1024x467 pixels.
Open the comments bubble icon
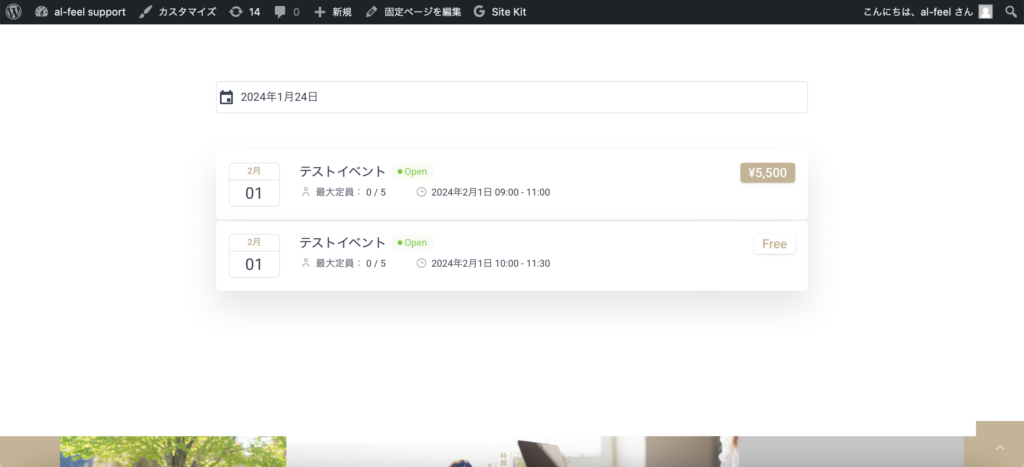pyautogui.click(x=280, y=12)
